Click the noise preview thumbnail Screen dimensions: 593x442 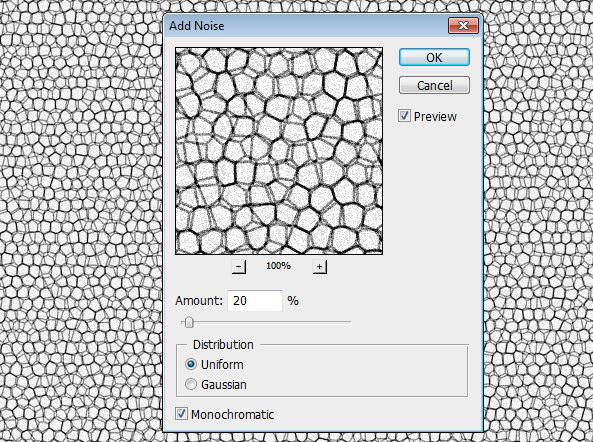(279, 151)
